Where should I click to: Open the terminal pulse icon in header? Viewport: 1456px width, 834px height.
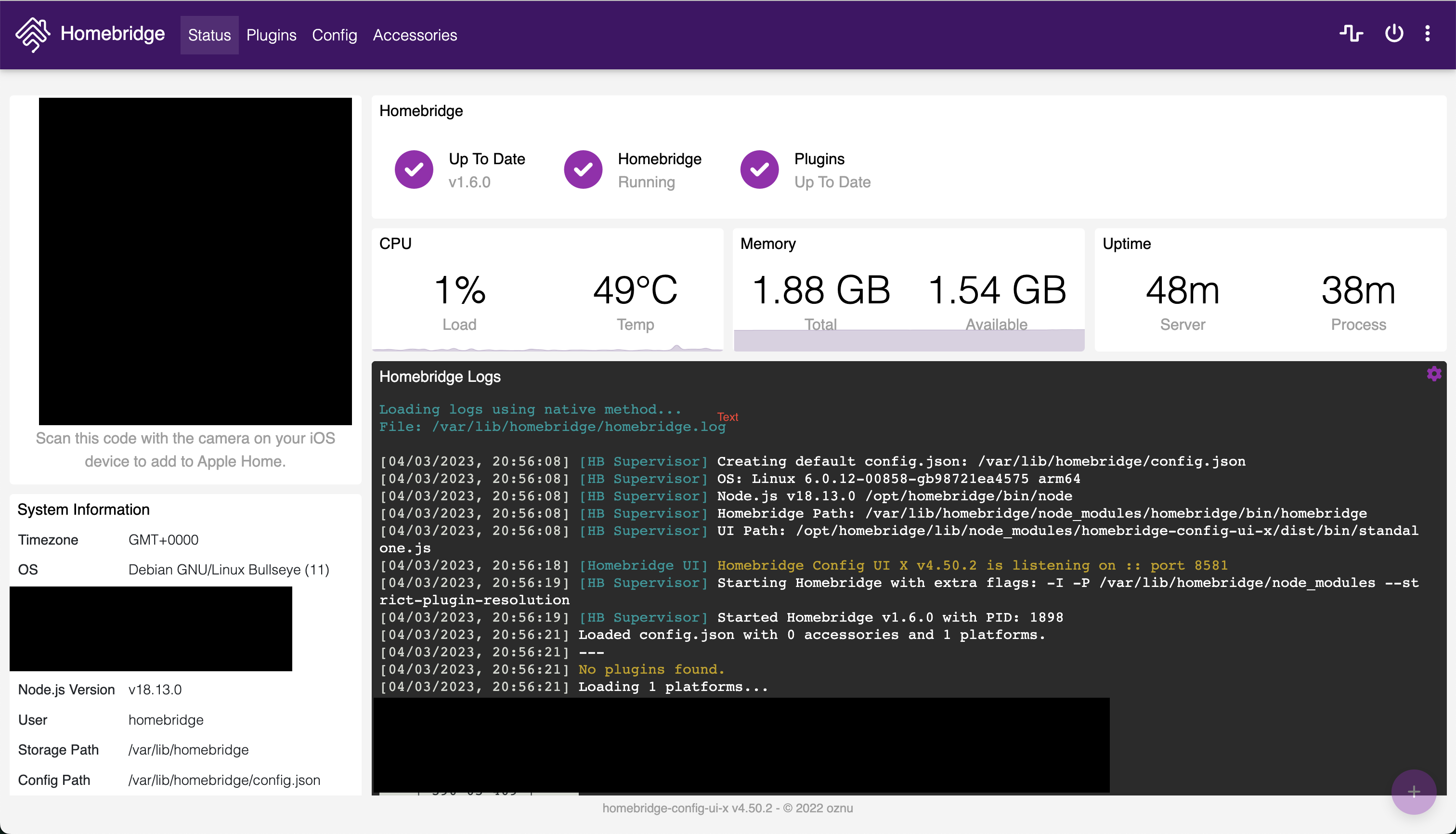[1351, 34]
